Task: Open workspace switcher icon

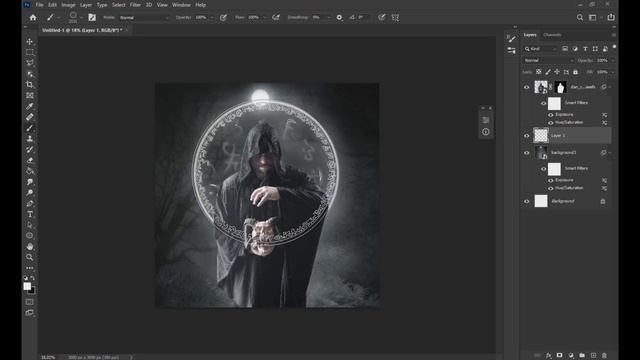Action: 593,18
